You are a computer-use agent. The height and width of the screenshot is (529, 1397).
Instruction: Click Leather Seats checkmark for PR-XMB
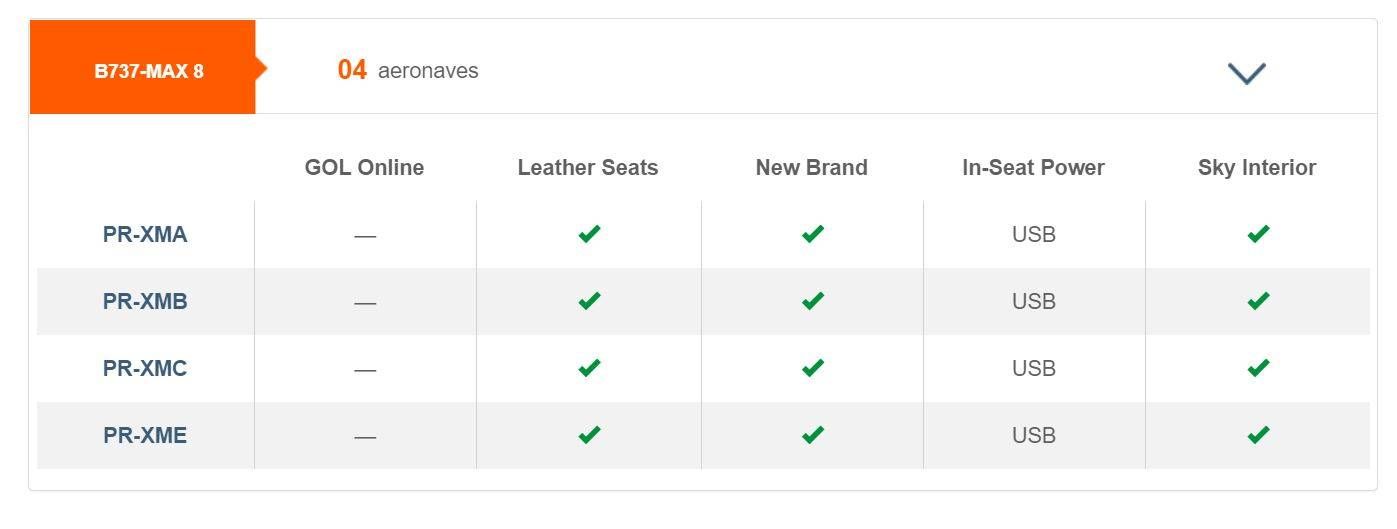pos(589,301)
